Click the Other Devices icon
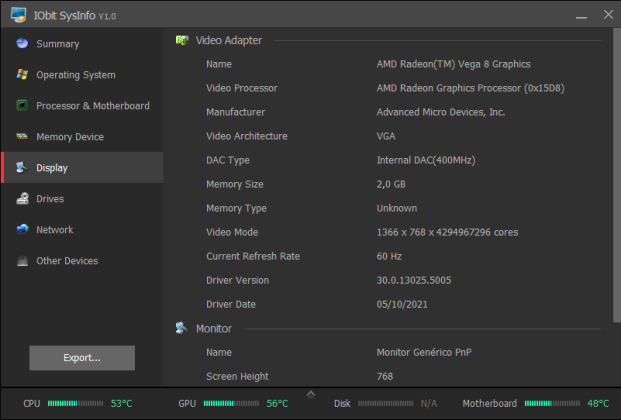This screenshot has height=420, width=621. pos(22,261)
